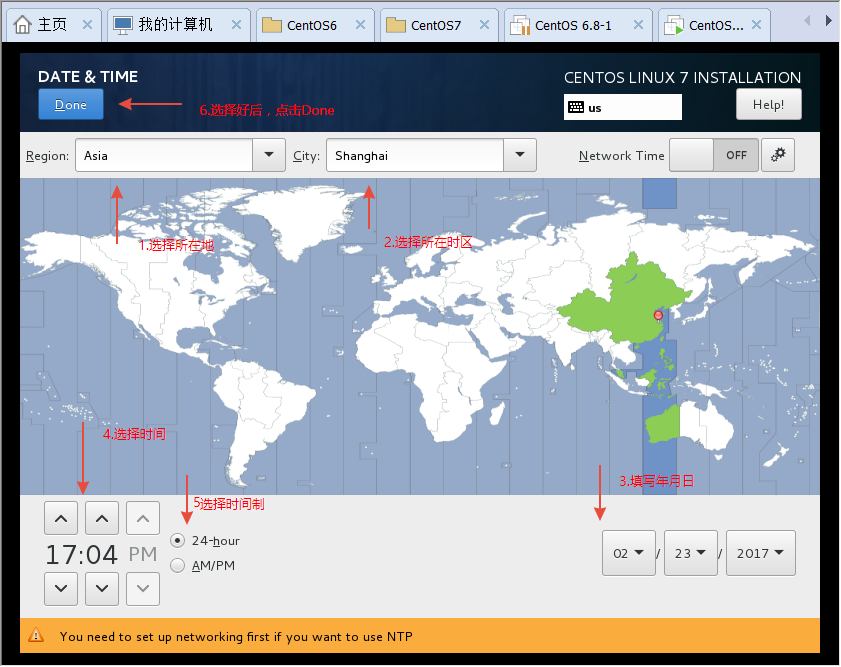Click the AM/PM down arrow

143,589
